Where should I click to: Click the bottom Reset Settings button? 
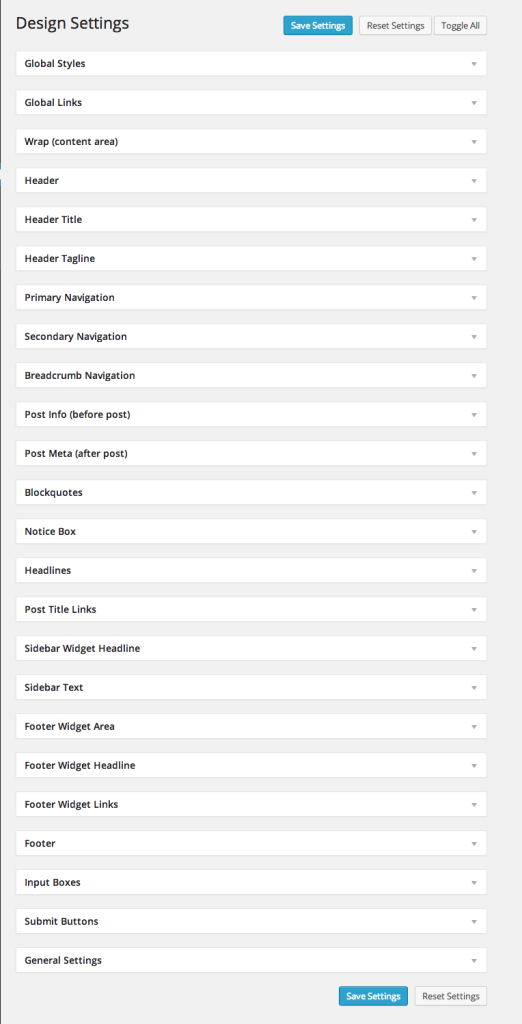(451, 996)
